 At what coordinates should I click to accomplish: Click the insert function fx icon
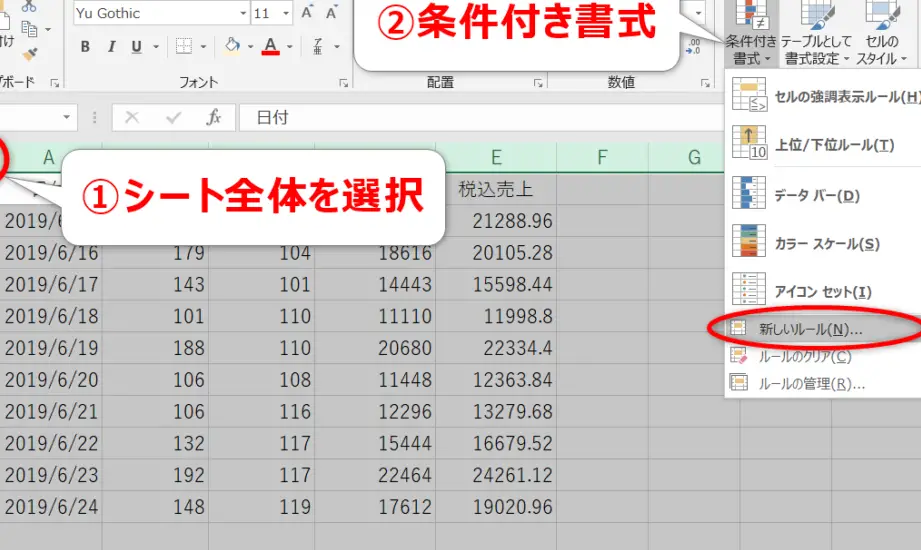[213, 118]
